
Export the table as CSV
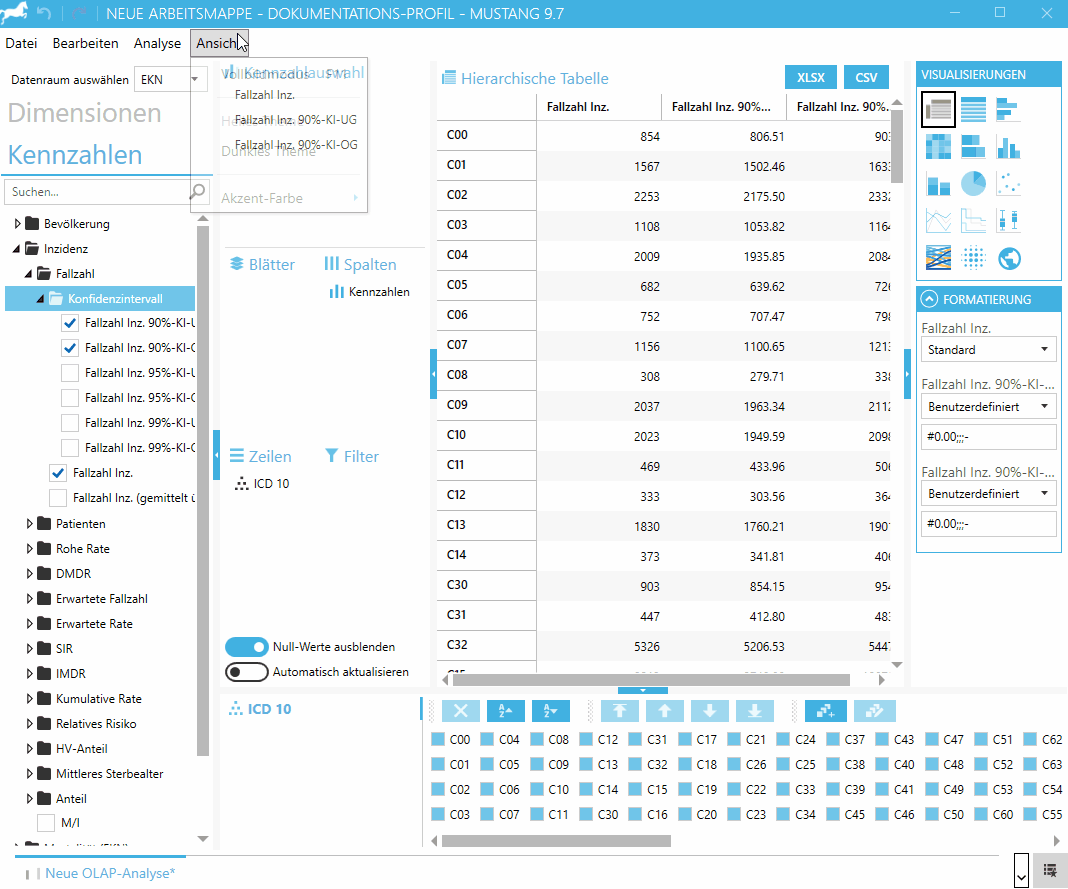866,78
